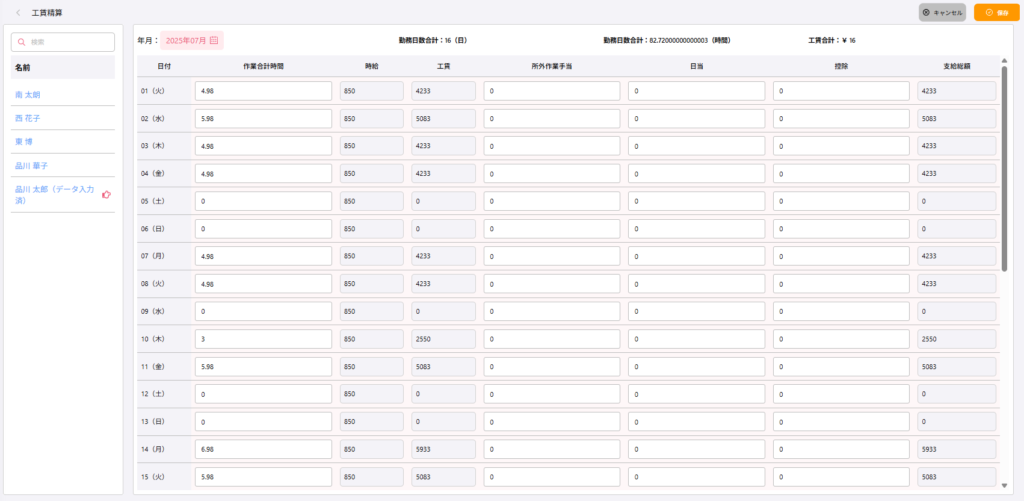Edit 日当 for 03（木）
The height and width of the screenshot is (501, 1024).
[697, 146]
